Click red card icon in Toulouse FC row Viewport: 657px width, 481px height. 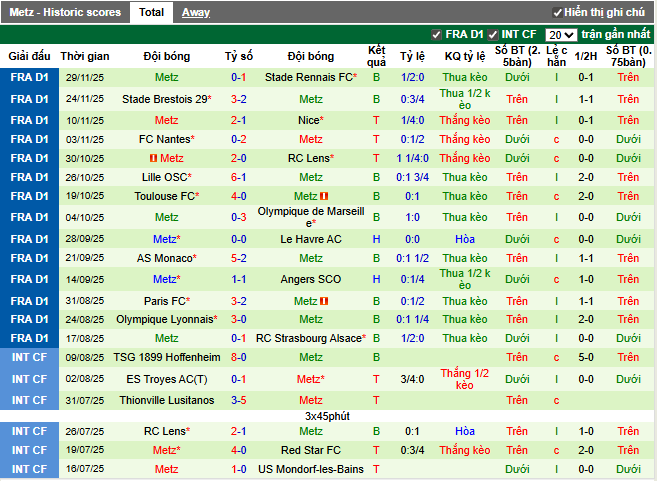click(324, 196)
